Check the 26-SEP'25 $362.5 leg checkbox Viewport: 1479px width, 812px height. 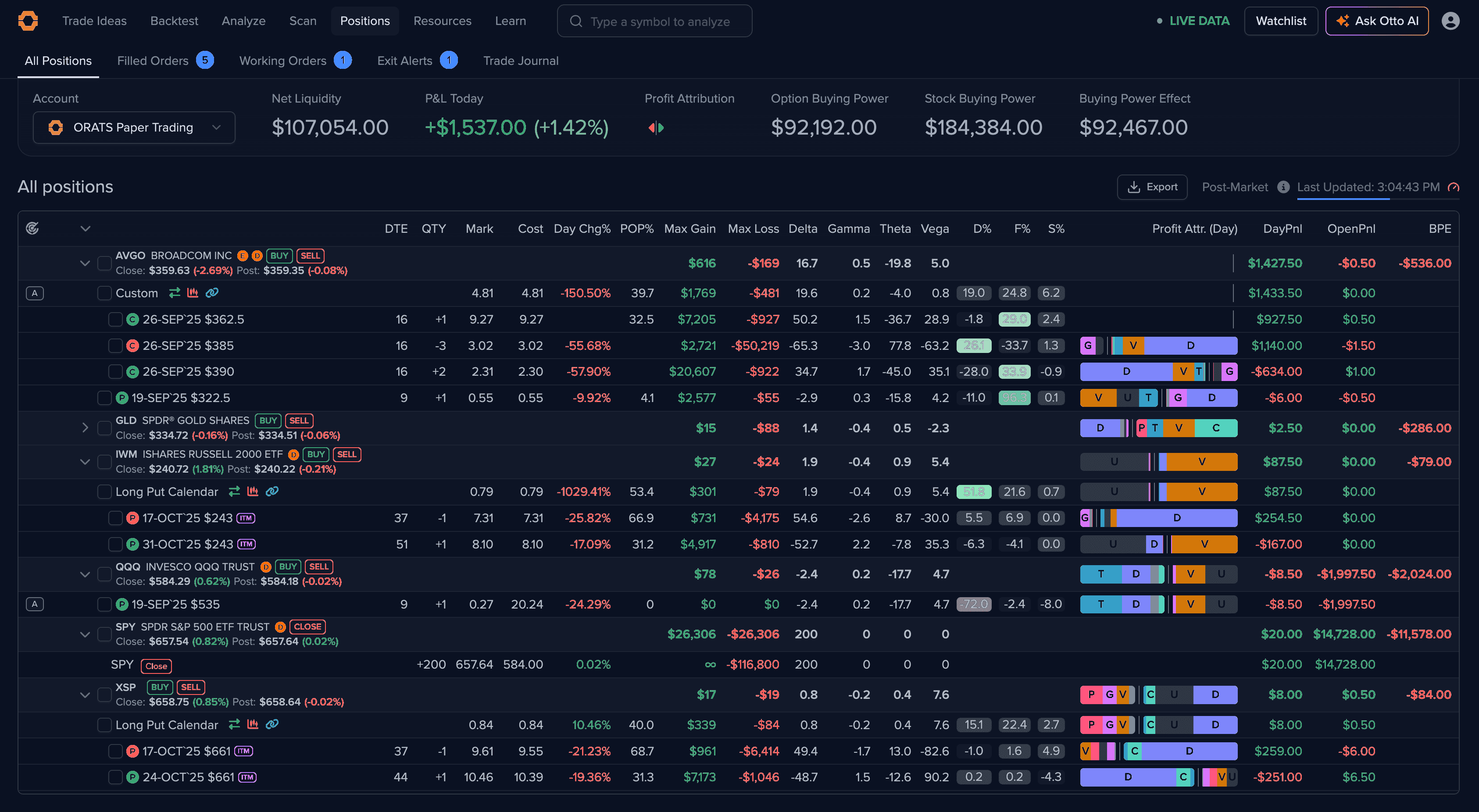click(115, 319)
